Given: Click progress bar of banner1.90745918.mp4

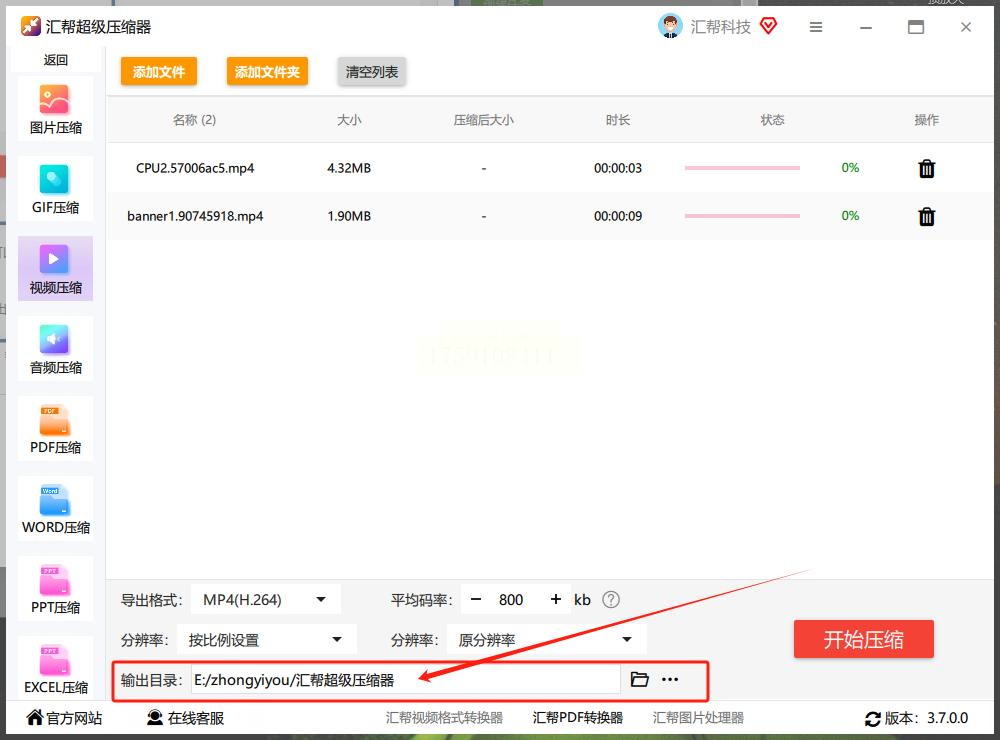Looking at the screenshot, I should (x=742, y=216).
